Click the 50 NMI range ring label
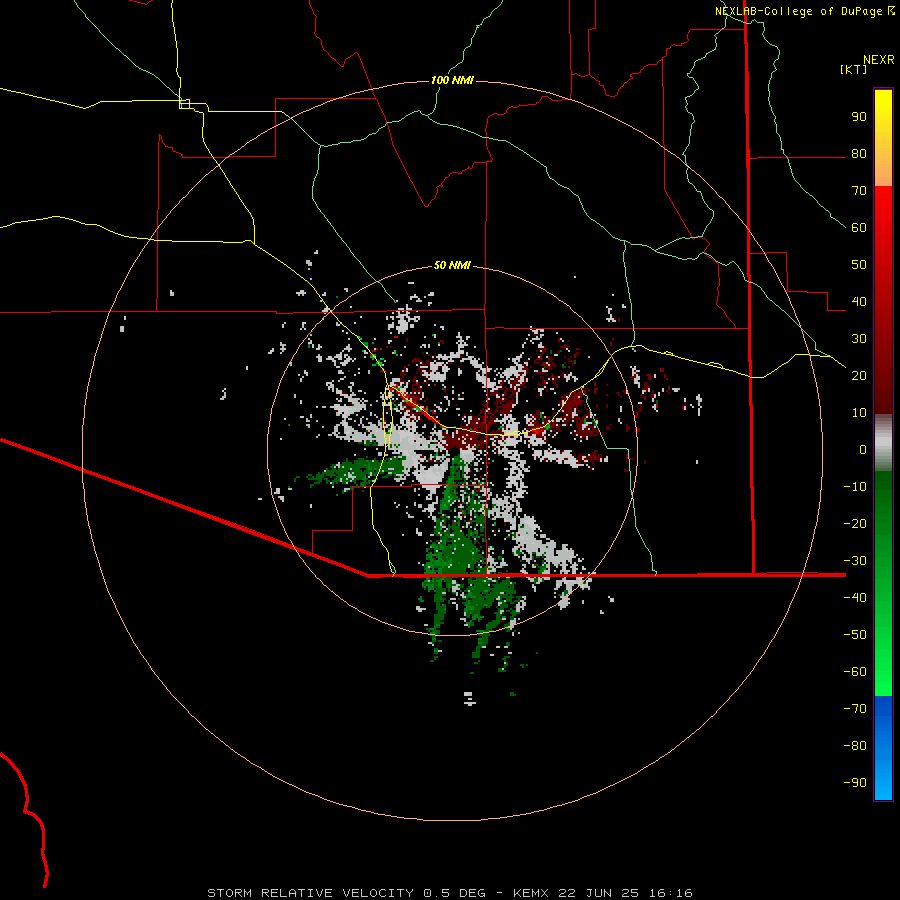900x900 pixels. click(452, 265)
